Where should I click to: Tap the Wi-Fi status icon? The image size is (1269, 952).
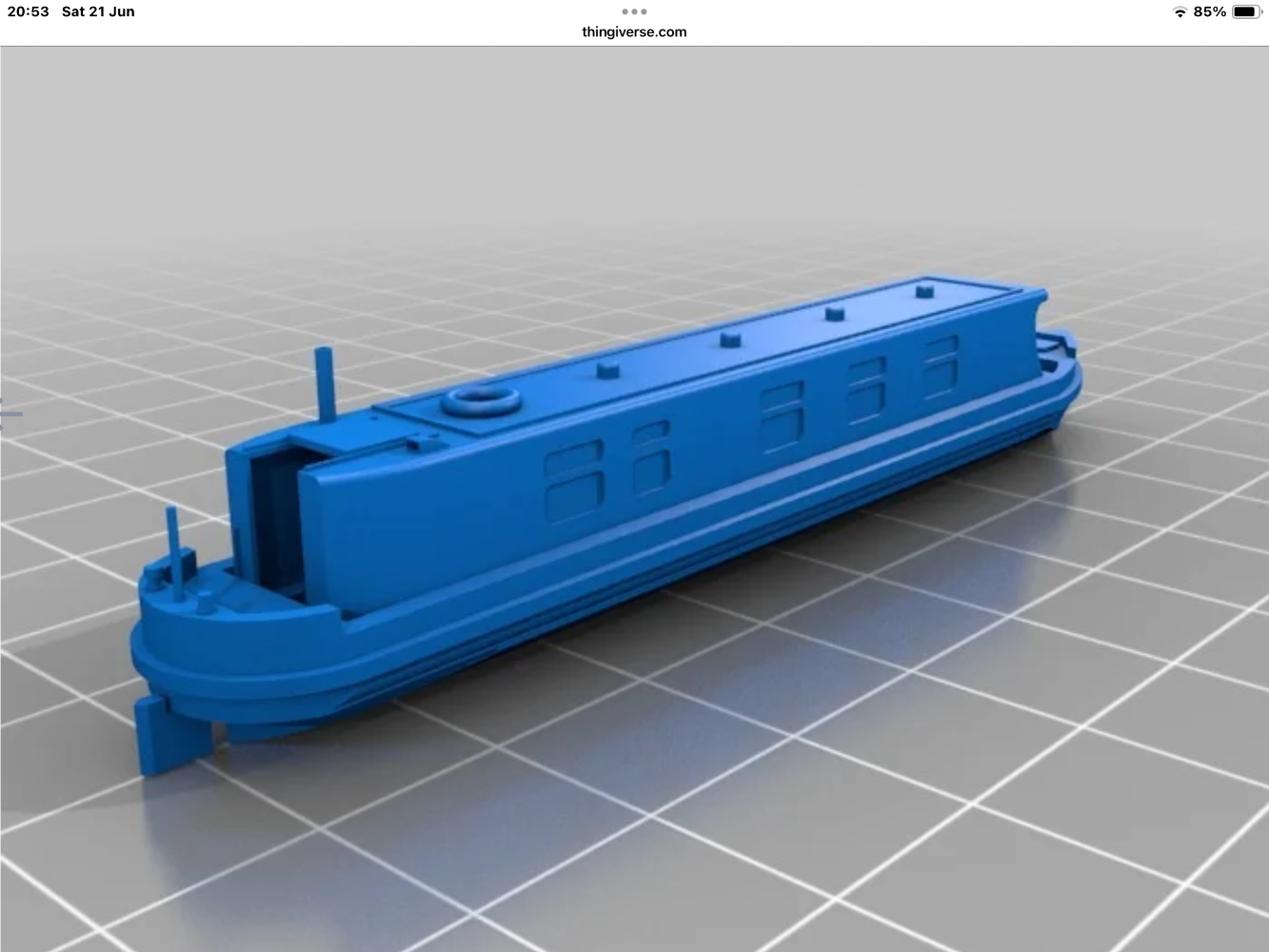pos(1180,12)
